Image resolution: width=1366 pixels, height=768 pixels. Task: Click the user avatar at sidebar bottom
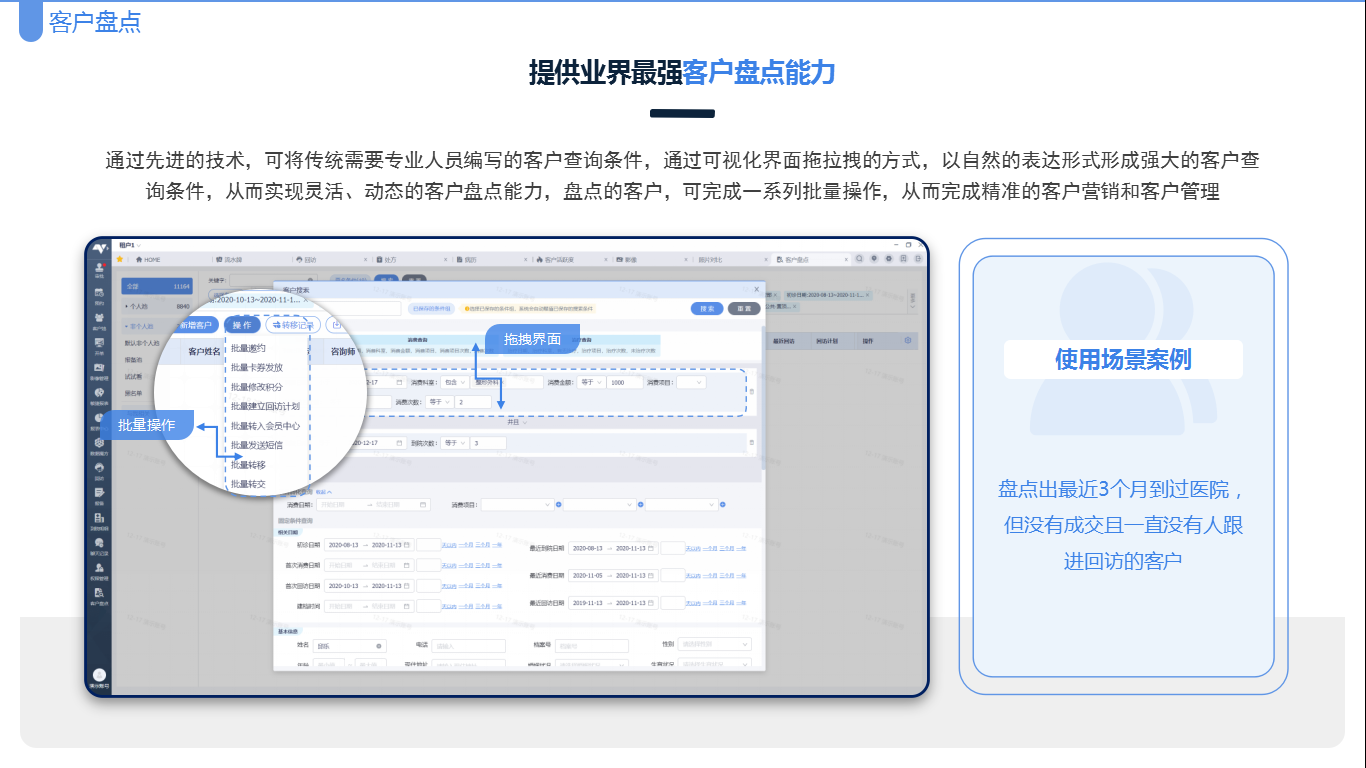pyautogui.click(x=99, y=675)
